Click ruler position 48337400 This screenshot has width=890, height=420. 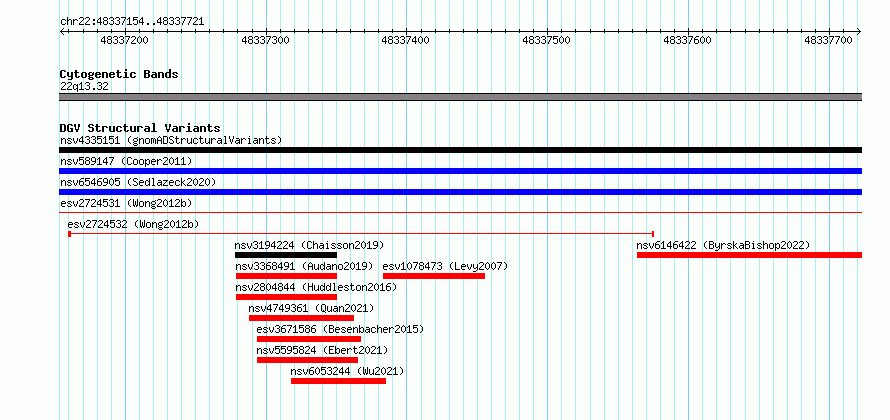coord(405,40)
